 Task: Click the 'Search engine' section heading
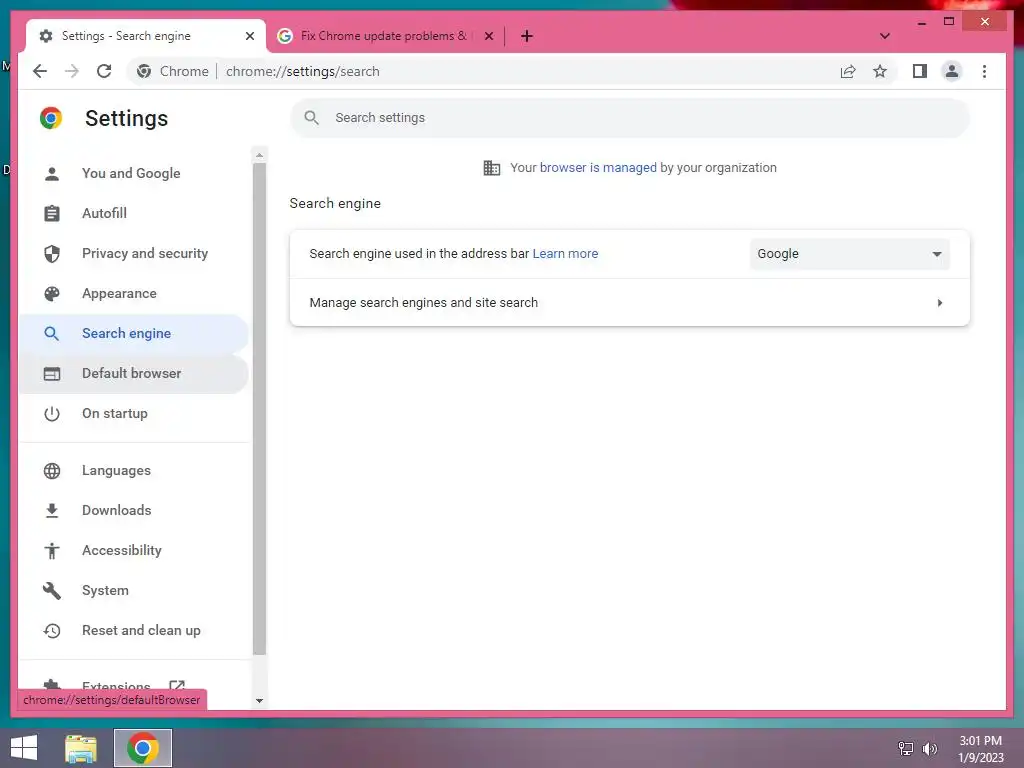[335, 203]
